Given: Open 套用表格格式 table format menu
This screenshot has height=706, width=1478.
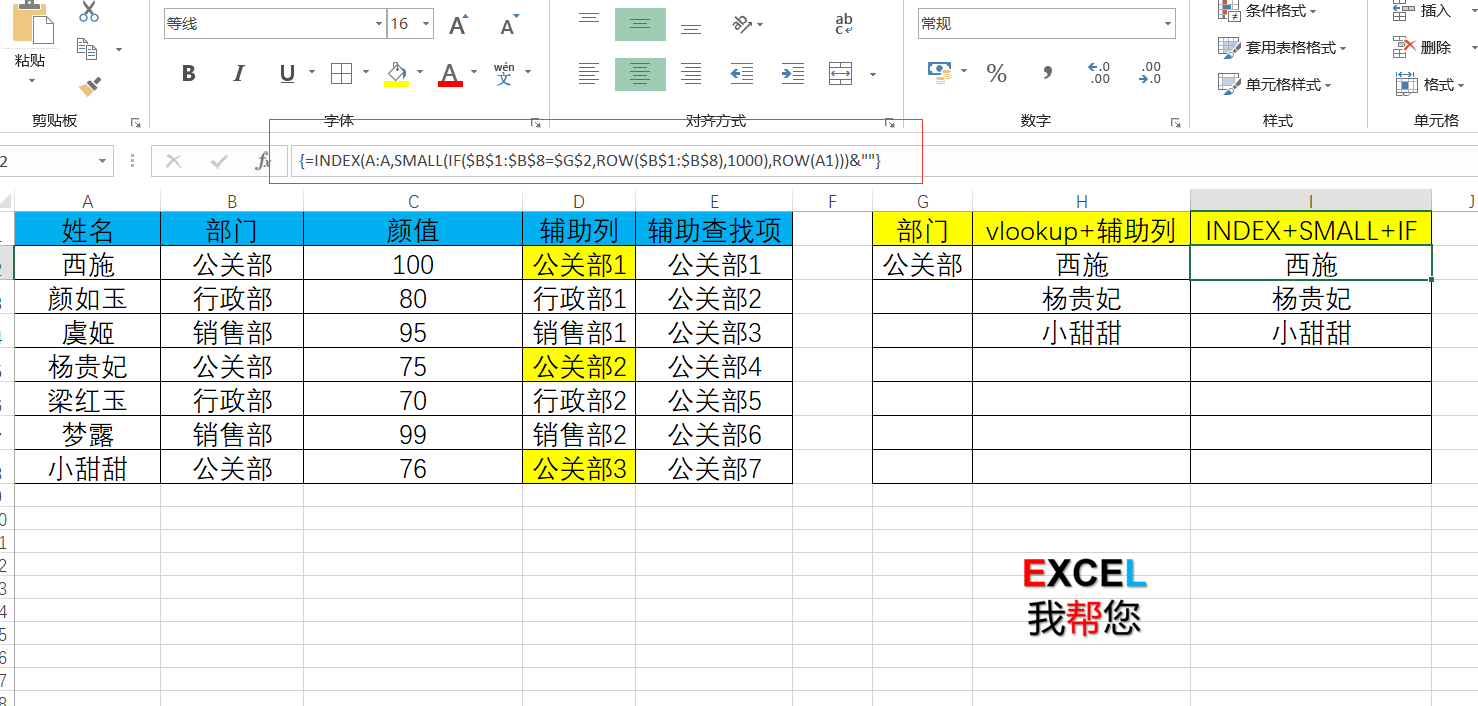Looking at the screenshot, I should point(1282,47).
